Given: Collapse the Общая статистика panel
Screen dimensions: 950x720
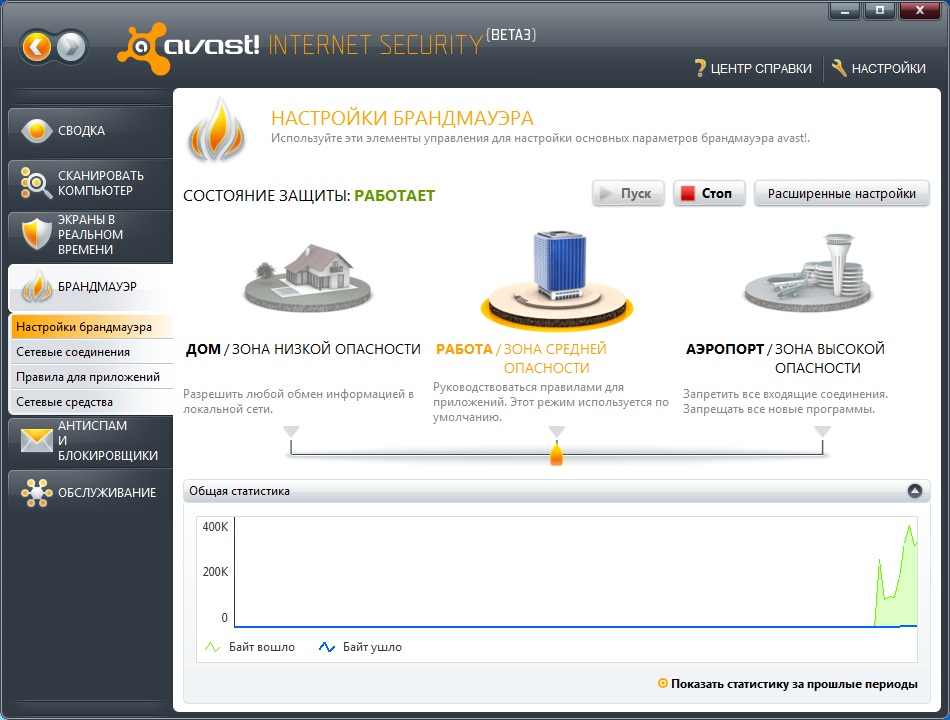Looking at the screenshot, I should (915, 491).
